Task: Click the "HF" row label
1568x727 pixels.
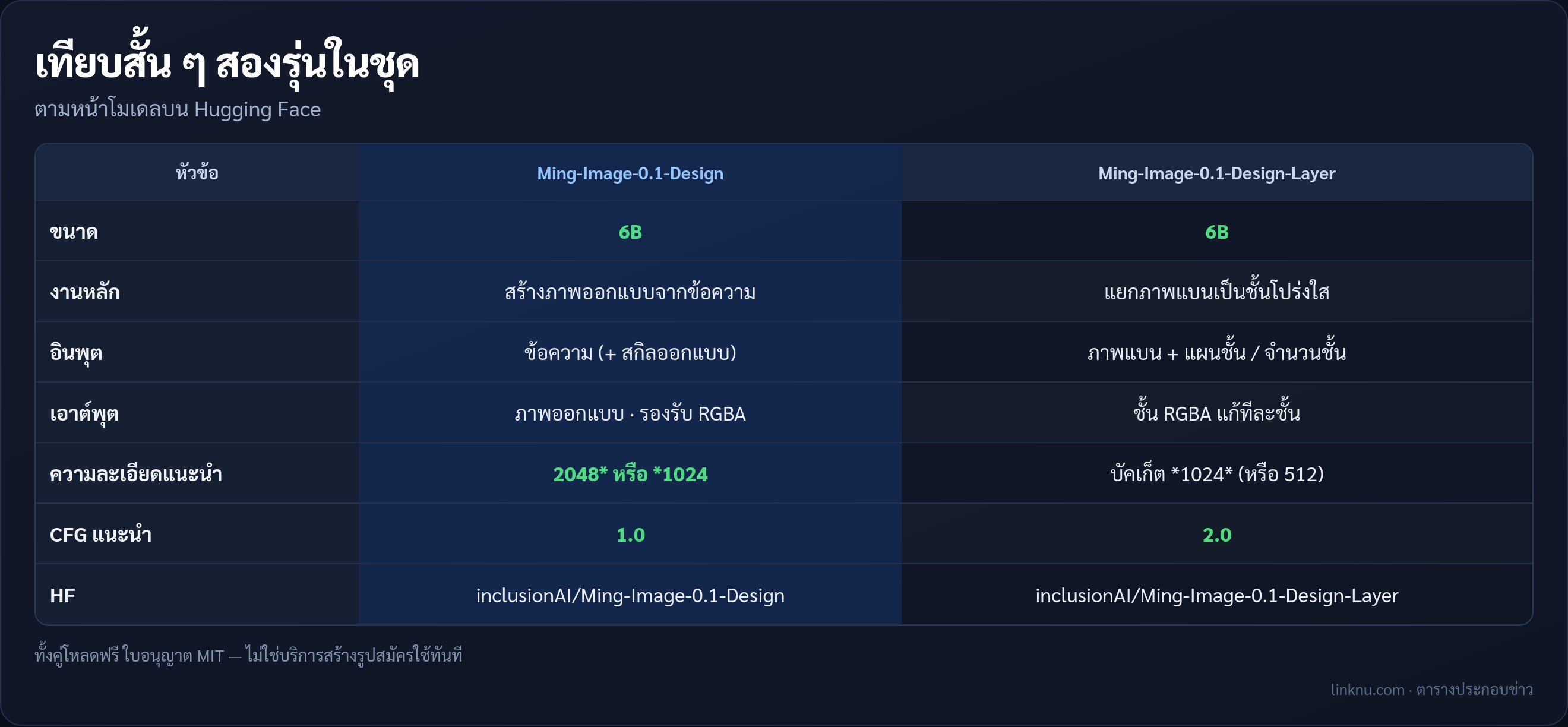Action: (x=63, y=595)
